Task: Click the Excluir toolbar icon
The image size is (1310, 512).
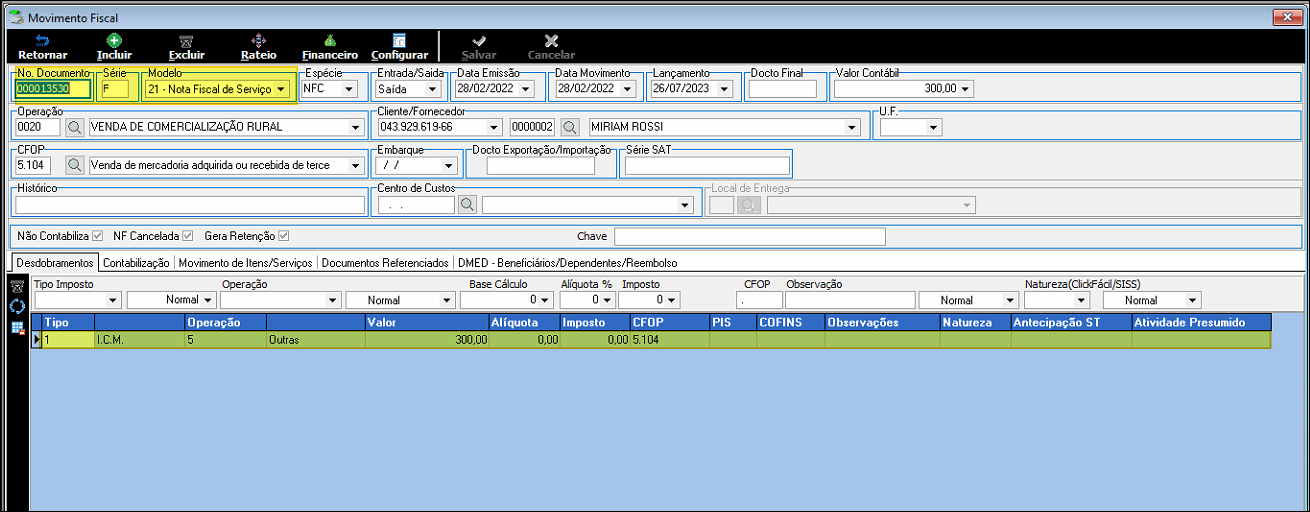Action: (x=186, y=41)
